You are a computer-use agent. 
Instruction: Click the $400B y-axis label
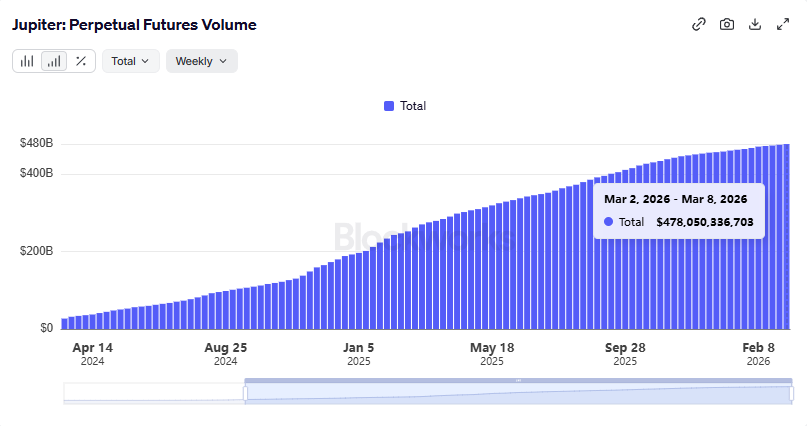tap(36, 173)
